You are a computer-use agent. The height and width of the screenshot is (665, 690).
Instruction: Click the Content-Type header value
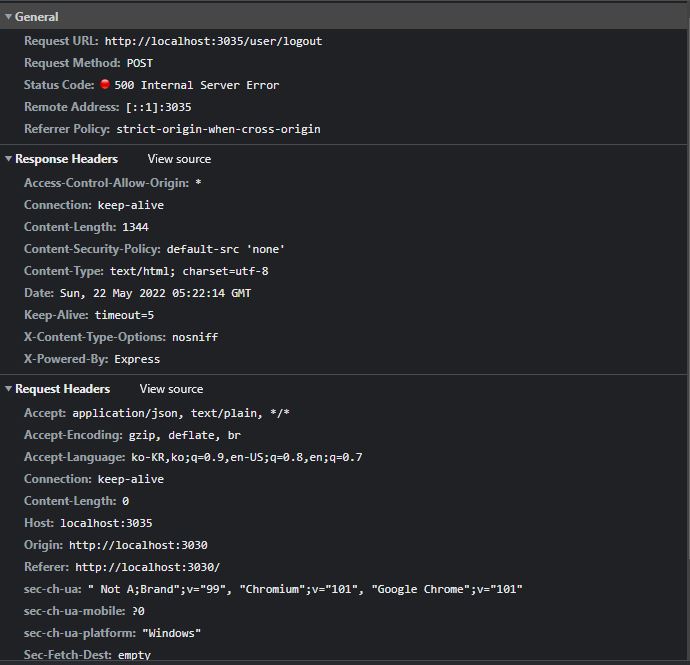(189, 271)
